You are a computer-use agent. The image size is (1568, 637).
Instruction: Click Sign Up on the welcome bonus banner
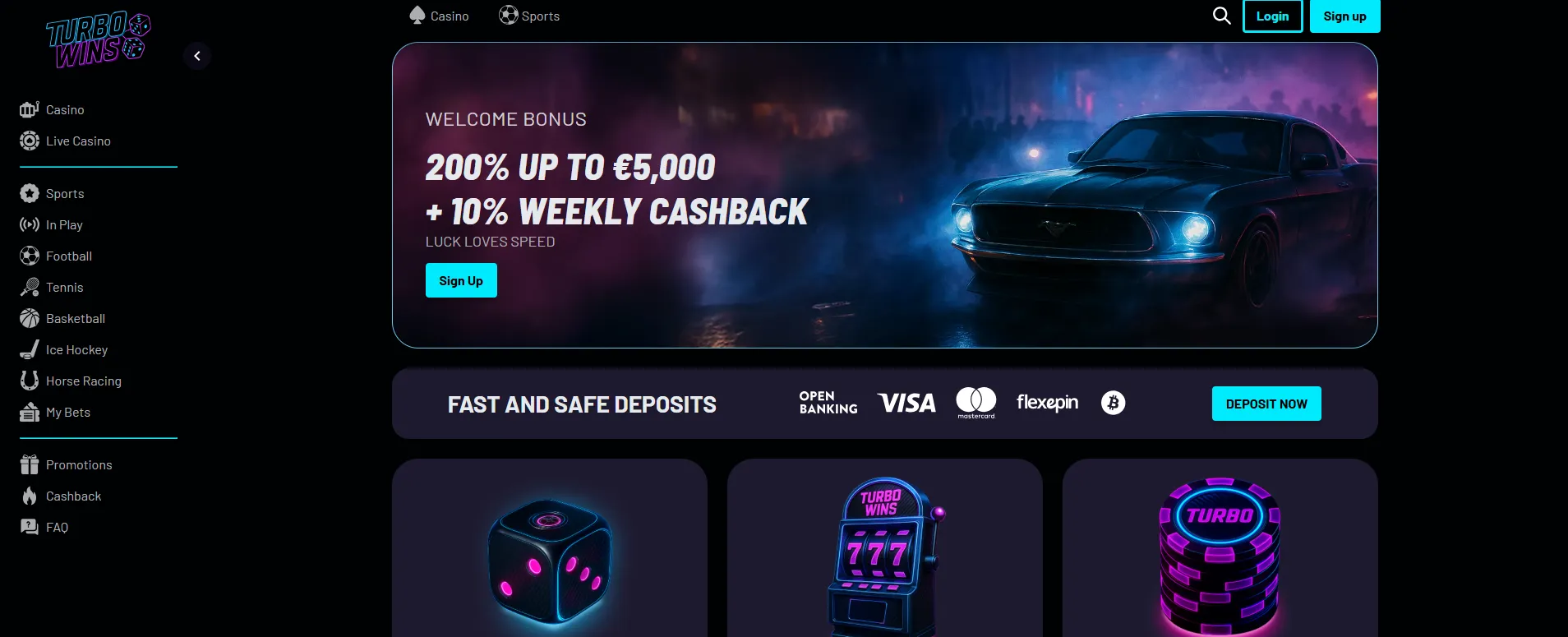click(461, 280)
